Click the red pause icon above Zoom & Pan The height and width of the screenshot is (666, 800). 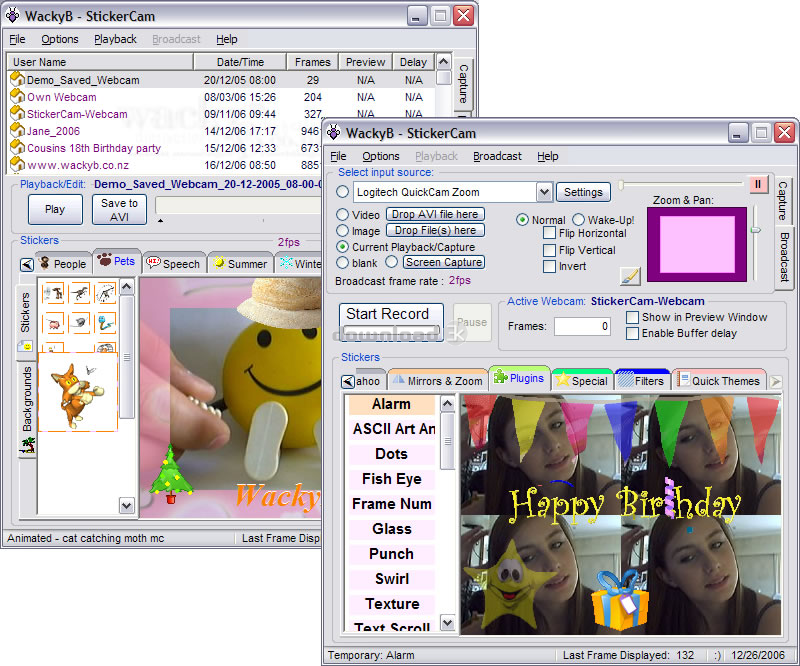click(758, 184)
